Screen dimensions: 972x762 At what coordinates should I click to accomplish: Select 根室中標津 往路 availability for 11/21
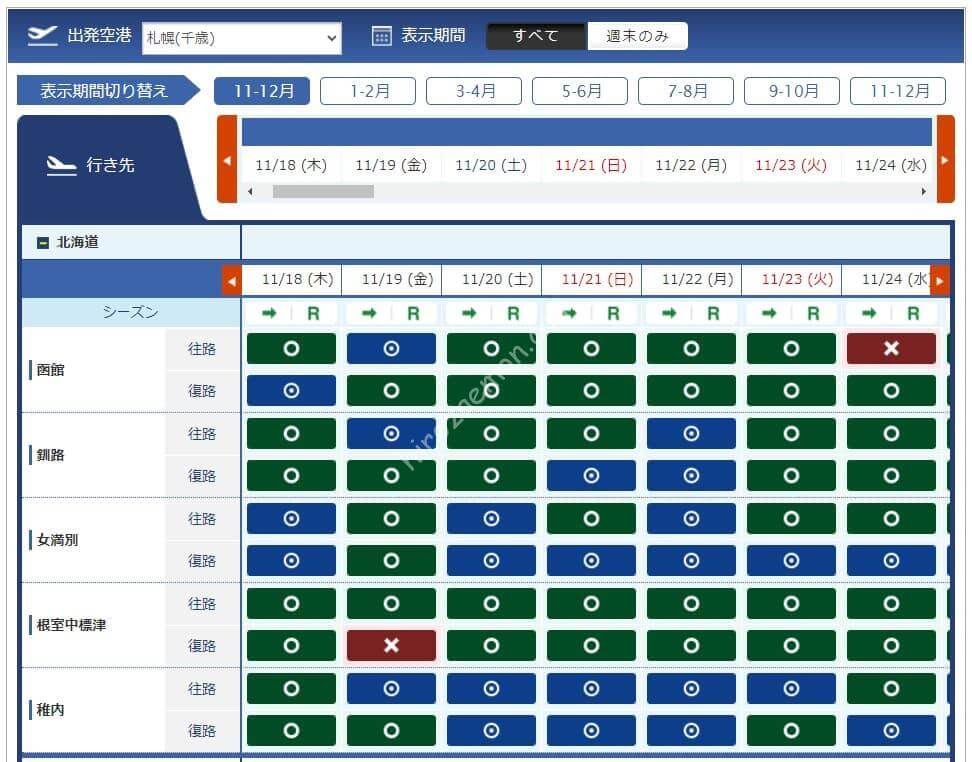click(591, 603)
